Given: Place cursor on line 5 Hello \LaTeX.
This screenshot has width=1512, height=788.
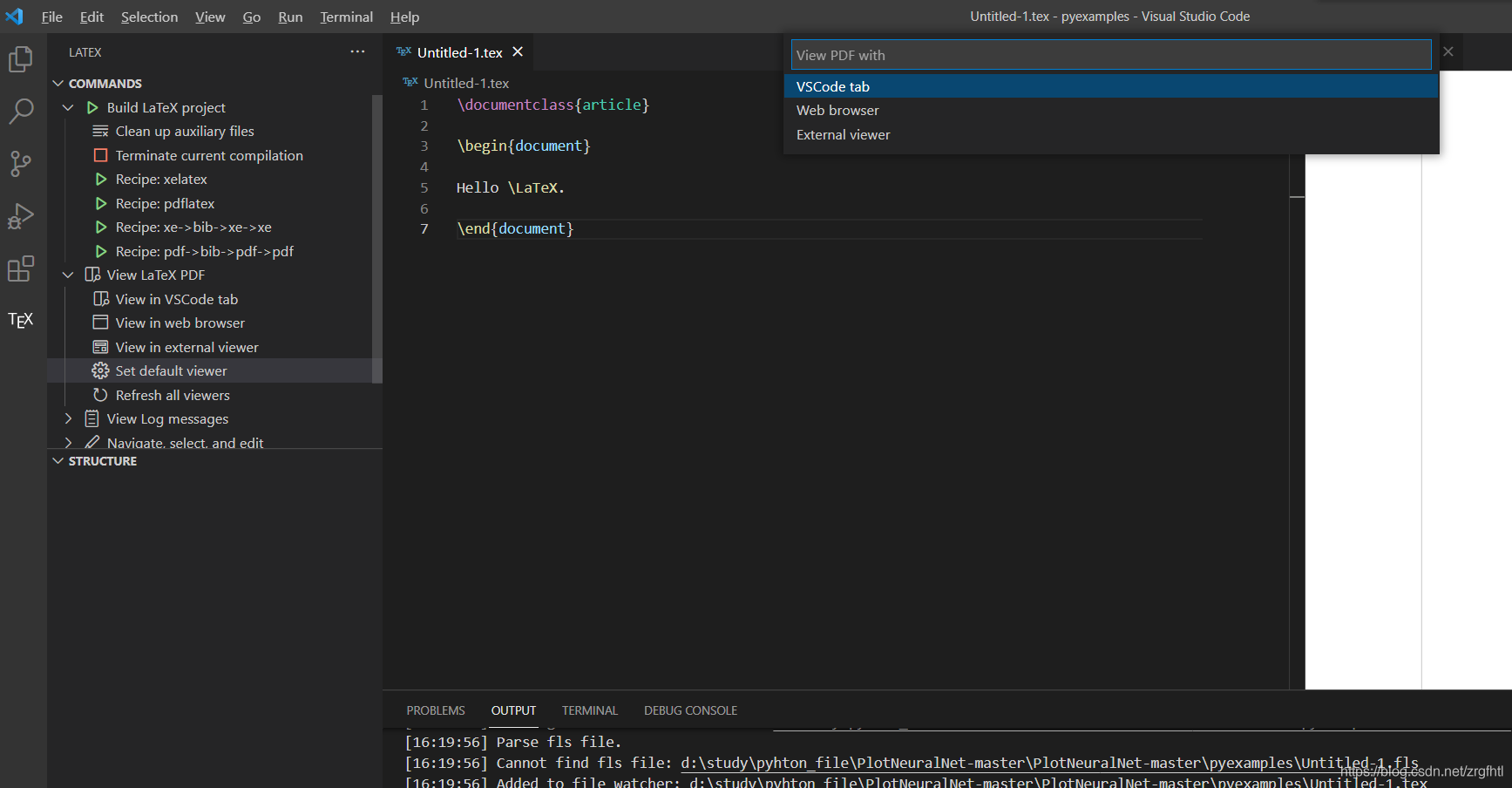Looking at the screenshot, I should pyautogui.click(x=511, y=187).
